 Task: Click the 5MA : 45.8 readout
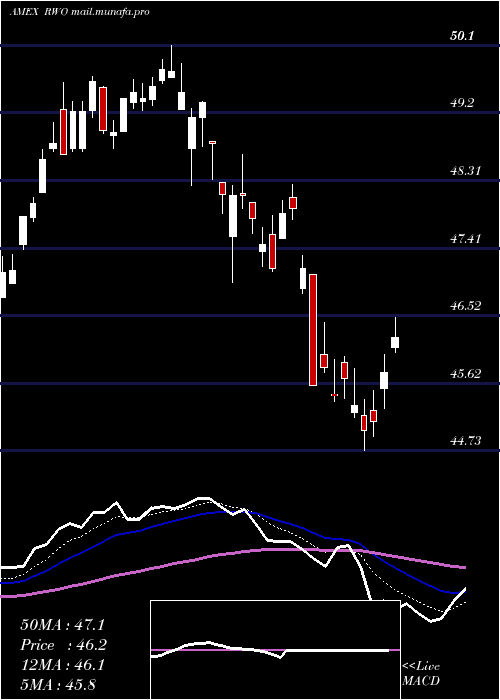58,684
